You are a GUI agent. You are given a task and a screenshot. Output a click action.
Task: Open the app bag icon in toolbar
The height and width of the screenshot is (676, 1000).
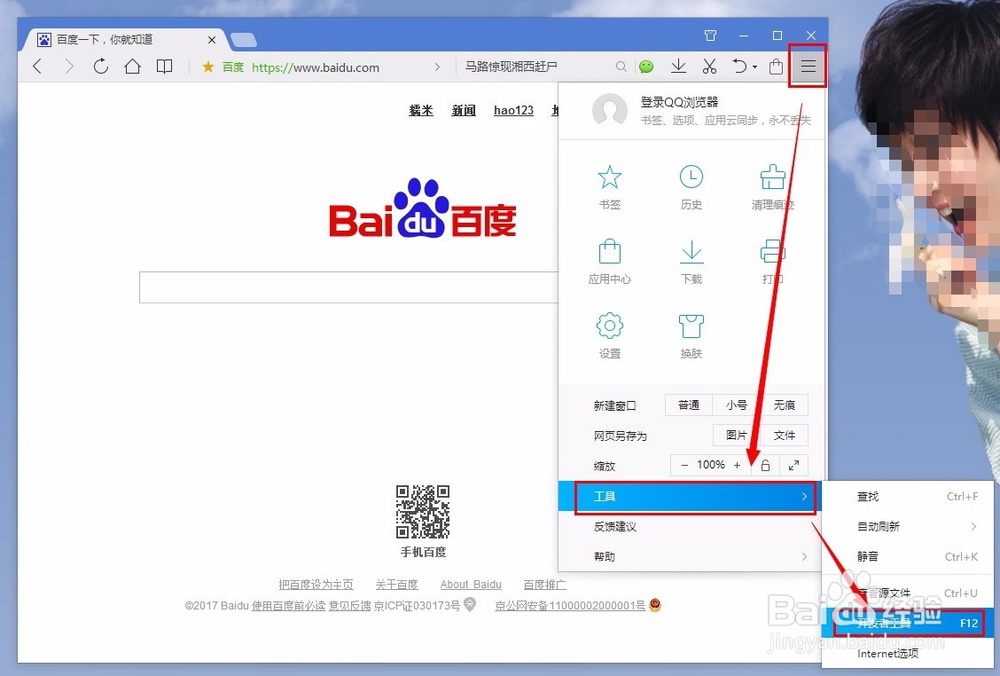pos(776,66)
